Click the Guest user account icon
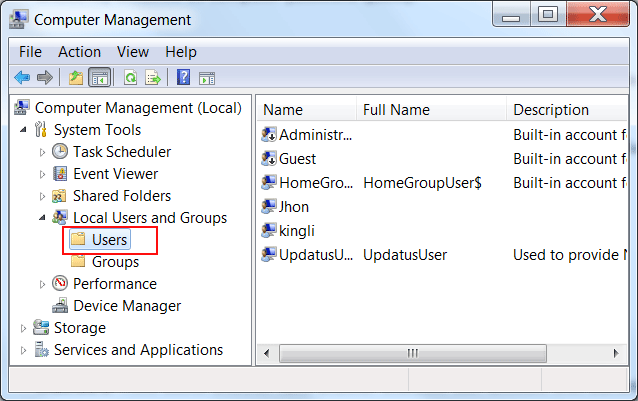638x401 pixels. click(x=269, y=159)
